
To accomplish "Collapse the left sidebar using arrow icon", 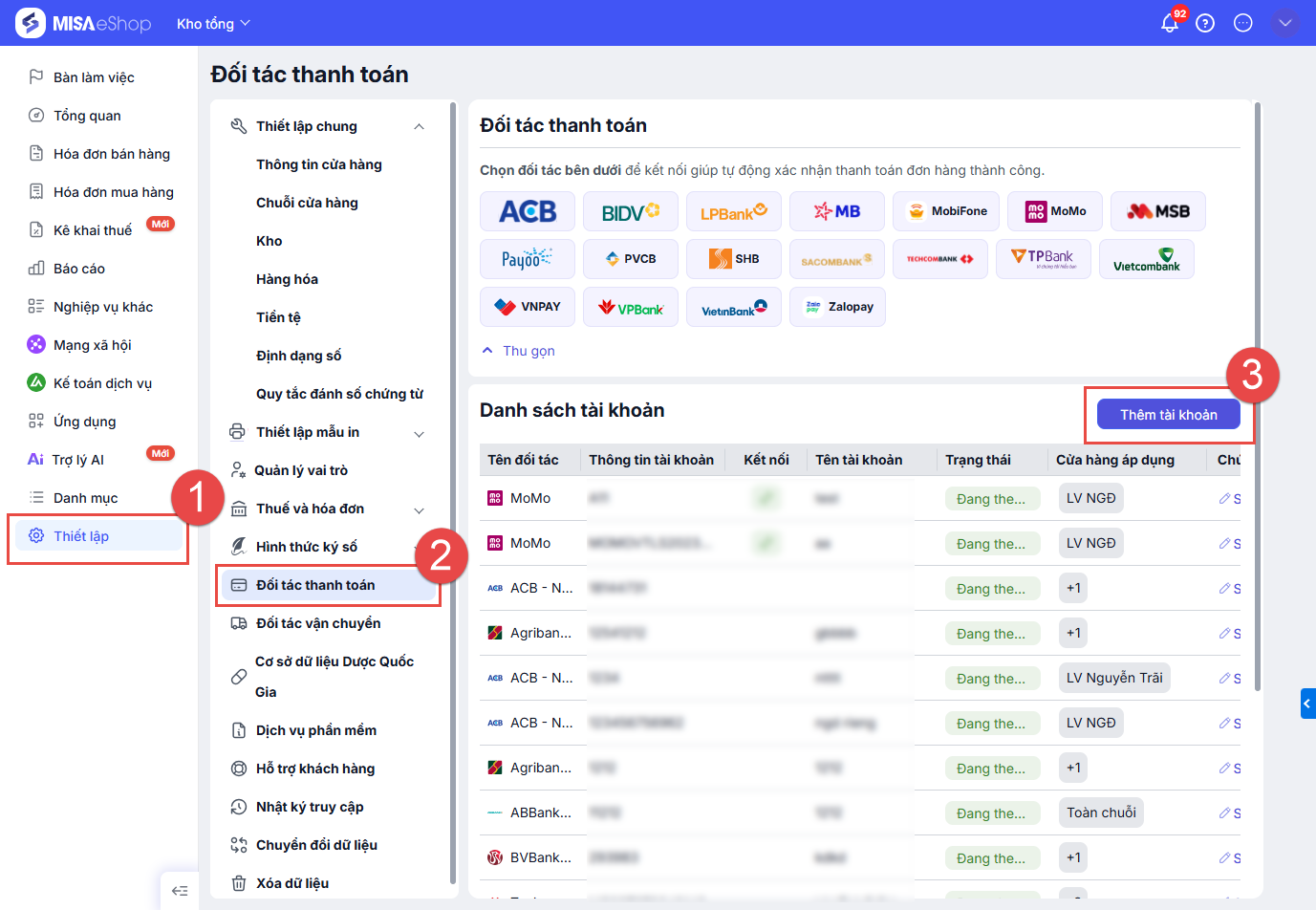I will 180,891.
